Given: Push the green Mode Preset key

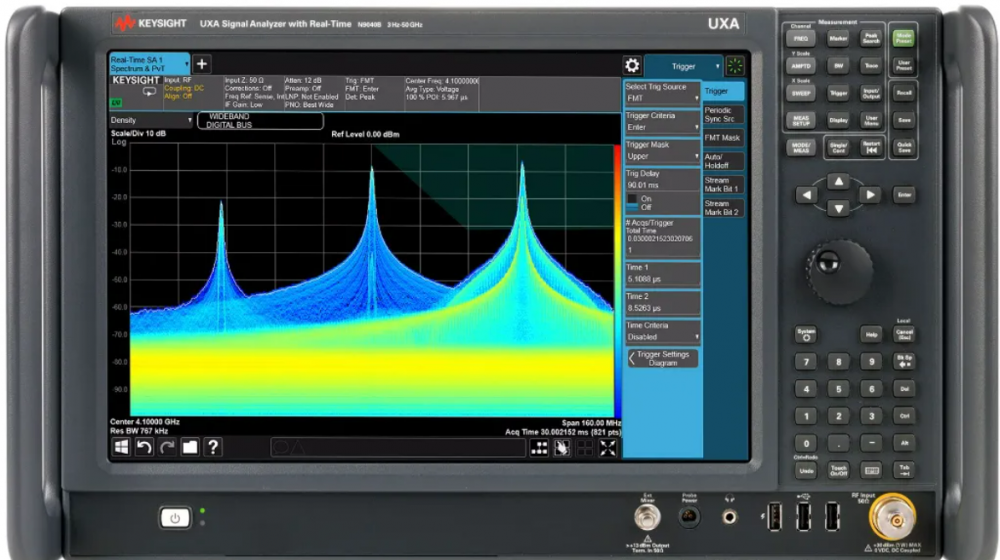Looking at the screenshot, I should [904, 38].
